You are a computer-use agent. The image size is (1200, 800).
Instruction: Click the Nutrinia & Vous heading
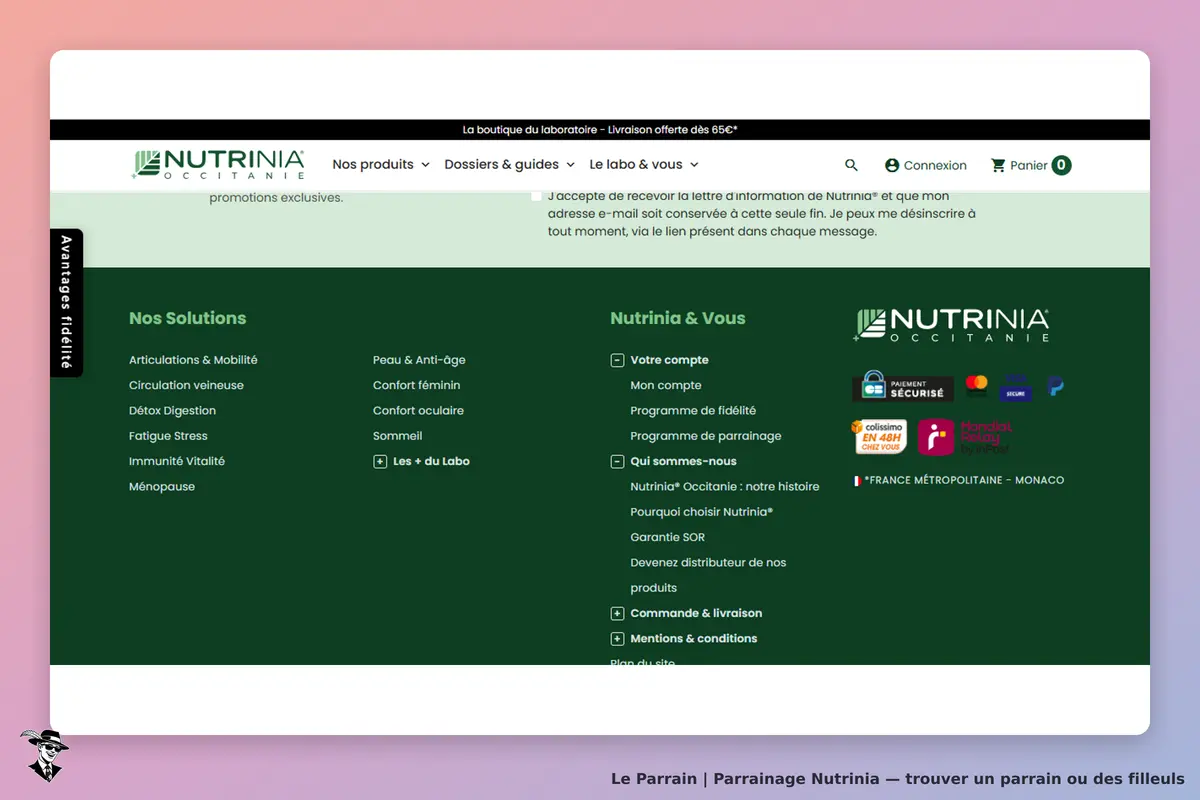tap(678, 318)
